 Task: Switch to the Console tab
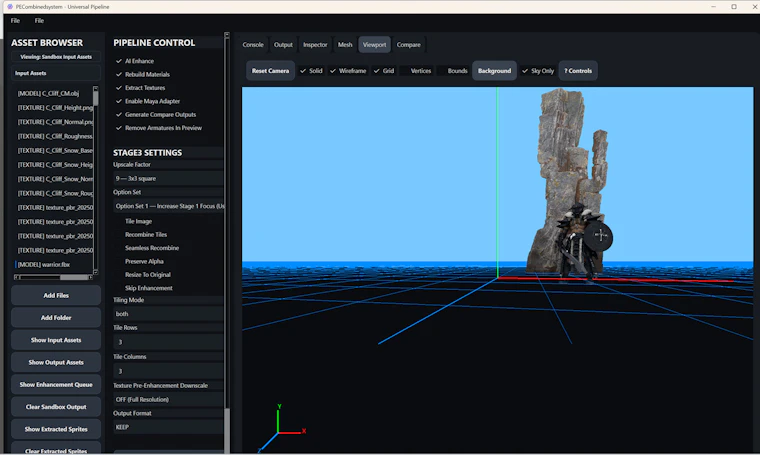pyautogui.click(x=253, y=45)
